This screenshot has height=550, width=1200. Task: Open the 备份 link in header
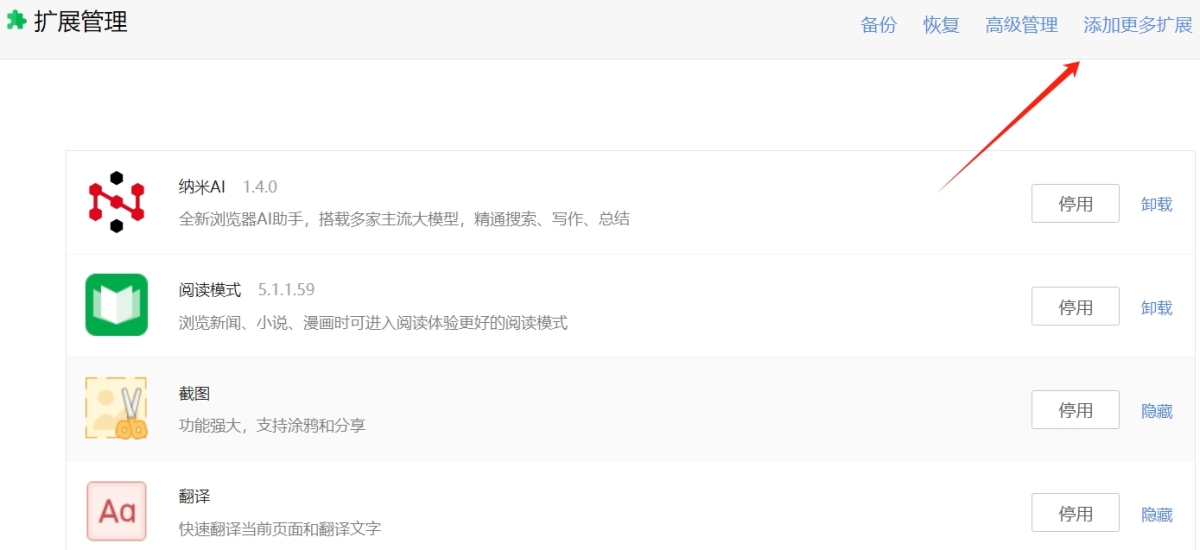click(x=878, y=25)
